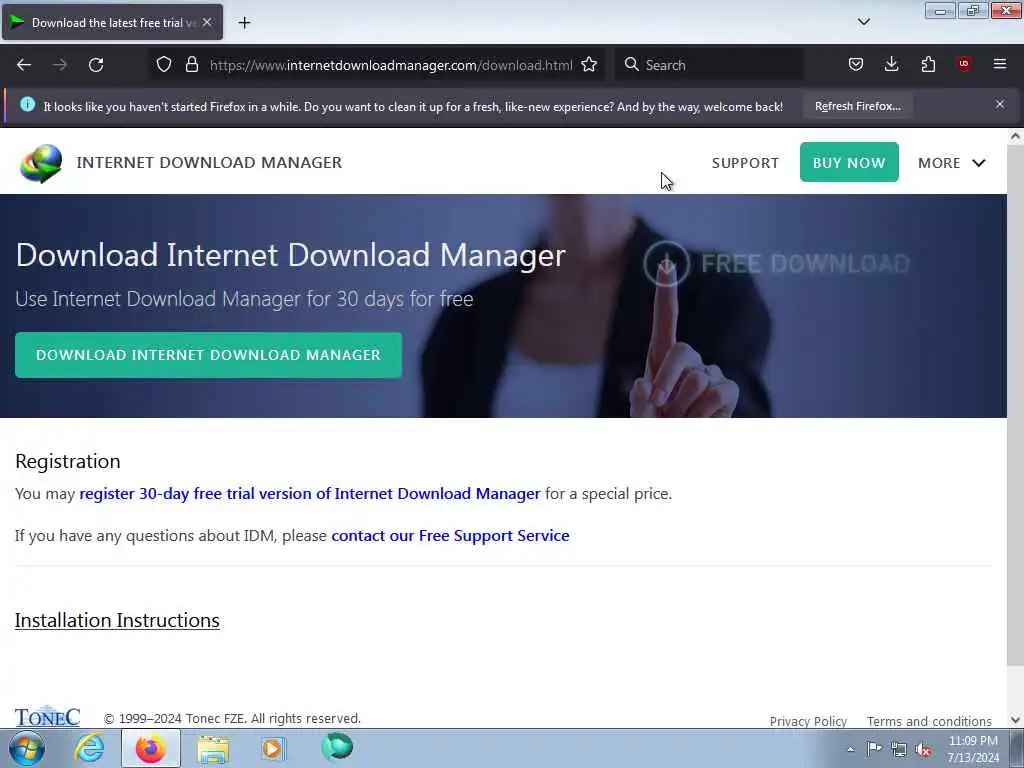Open the tracking protection shield icon

pos(164,65)
